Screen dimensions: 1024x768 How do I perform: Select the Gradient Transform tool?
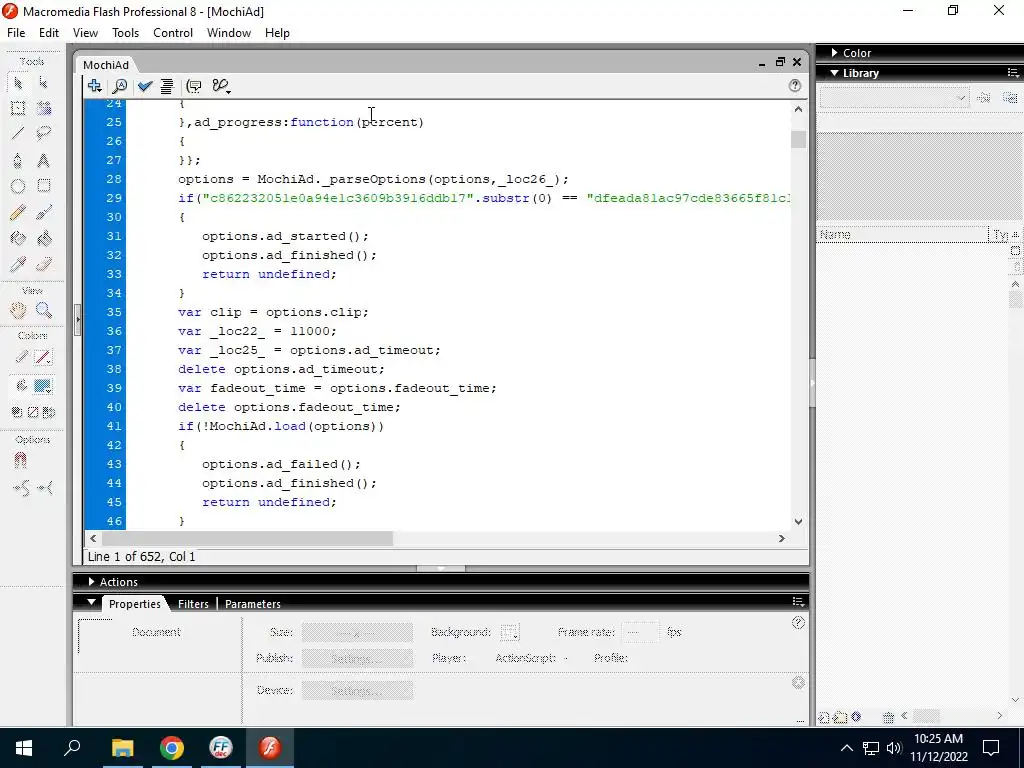point(44,108)
